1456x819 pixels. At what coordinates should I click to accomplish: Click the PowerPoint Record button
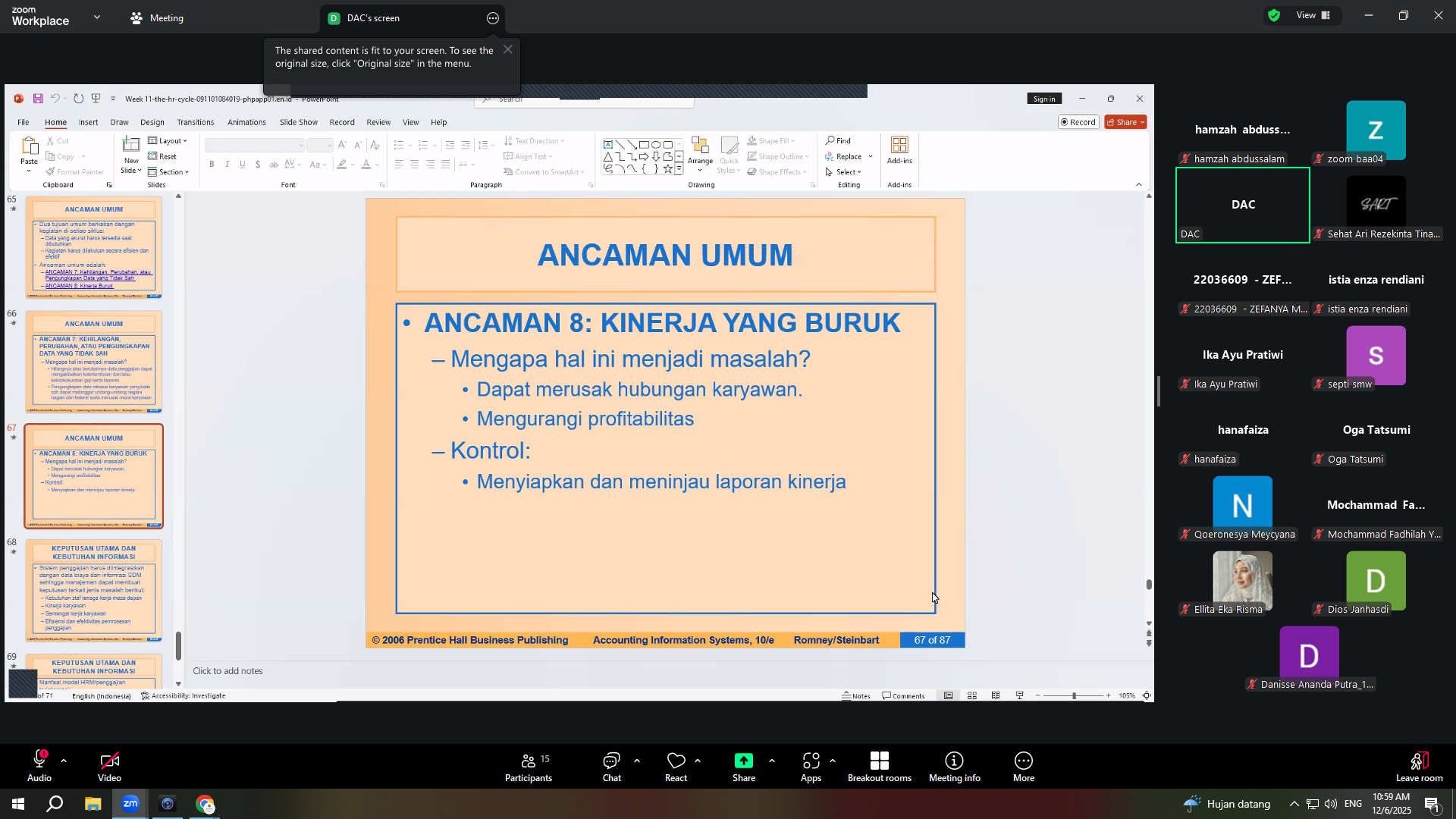tap(1078, 122)
